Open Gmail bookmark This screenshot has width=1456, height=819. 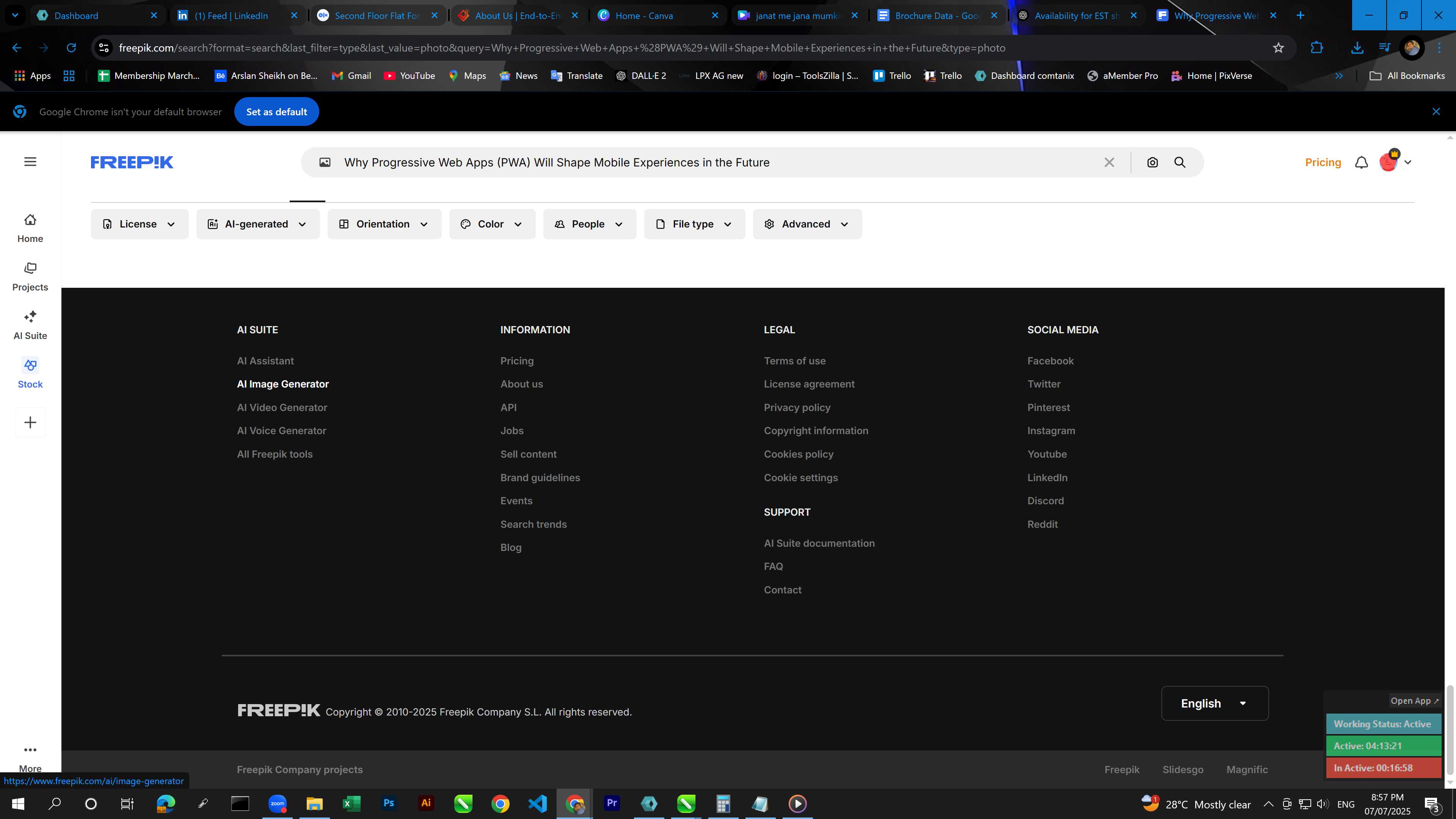coord(351,76)
